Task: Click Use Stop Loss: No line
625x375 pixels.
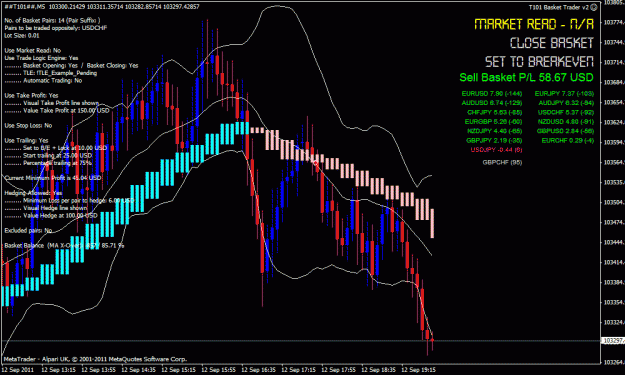Action: tap(28, 125)
